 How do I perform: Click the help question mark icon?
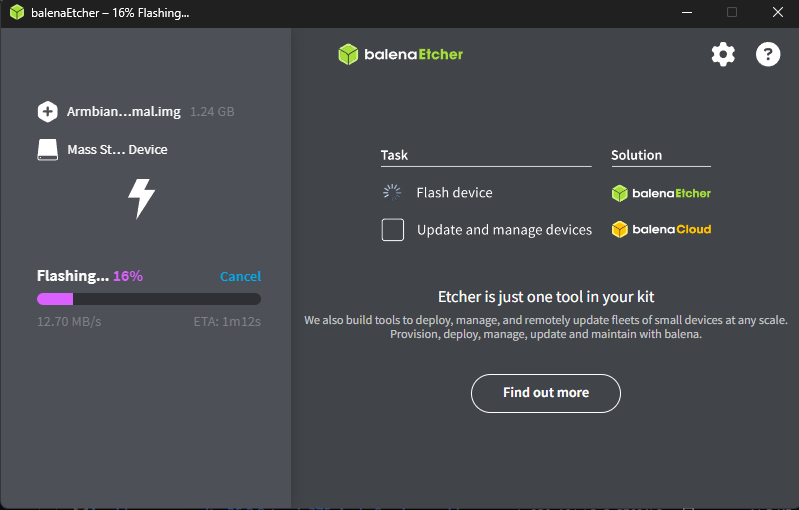767,54
